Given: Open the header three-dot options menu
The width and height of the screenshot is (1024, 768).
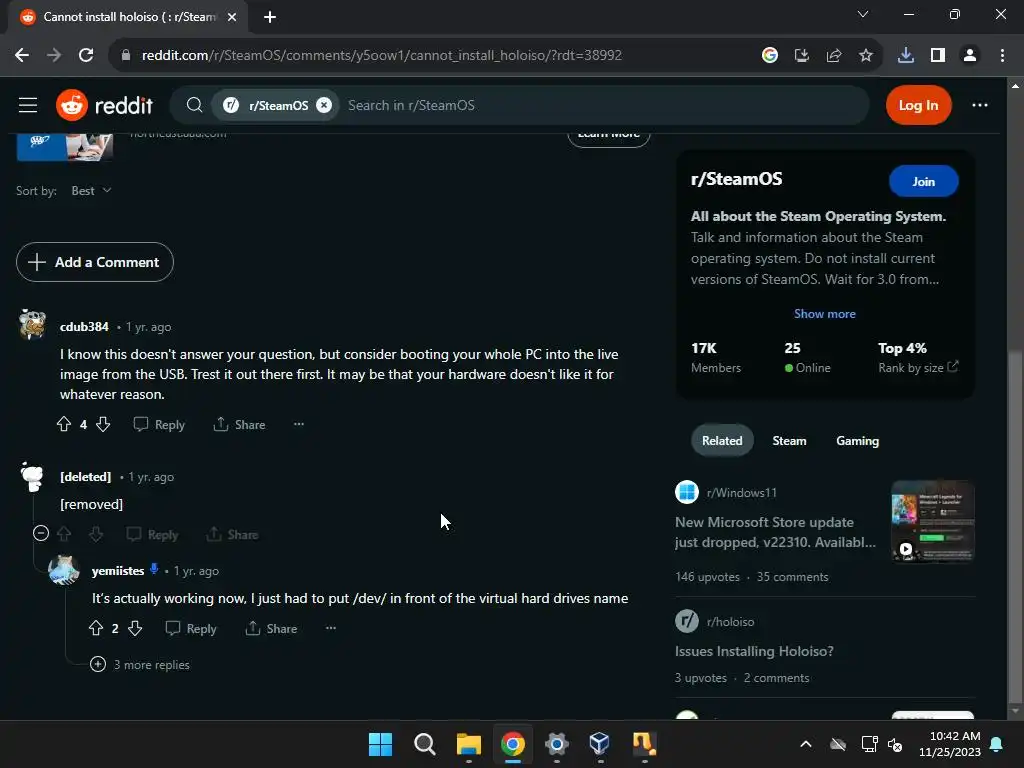Looking at the screenshot, I should click(980, 105).
